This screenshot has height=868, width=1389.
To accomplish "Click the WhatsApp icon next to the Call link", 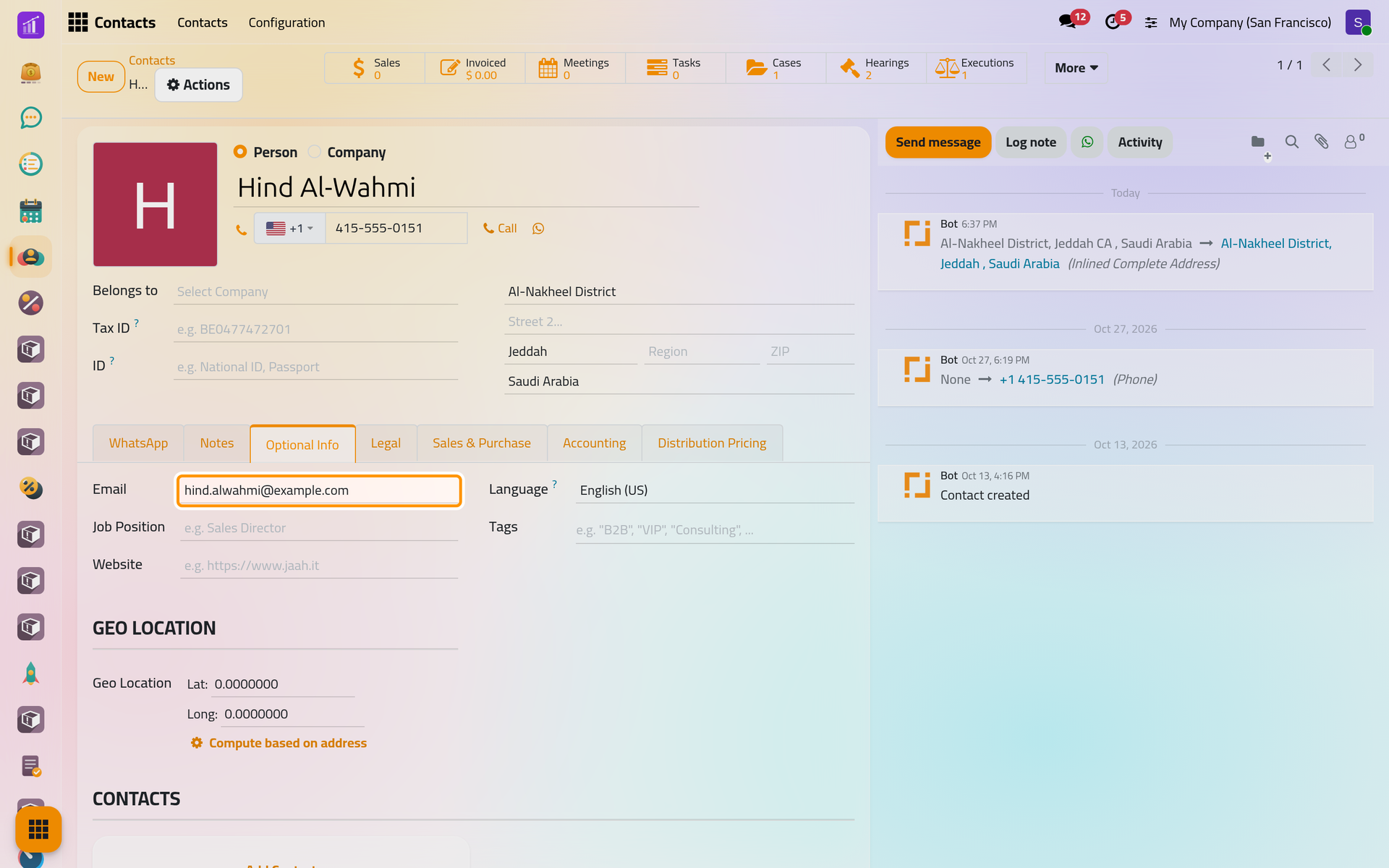I will pyautogui.click(x=538, y=229).
